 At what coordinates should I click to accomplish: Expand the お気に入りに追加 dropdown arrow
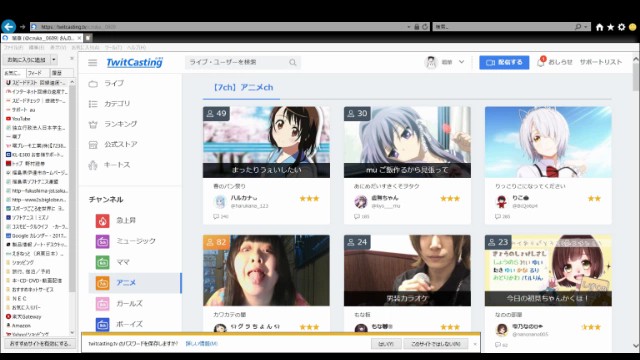54,60
